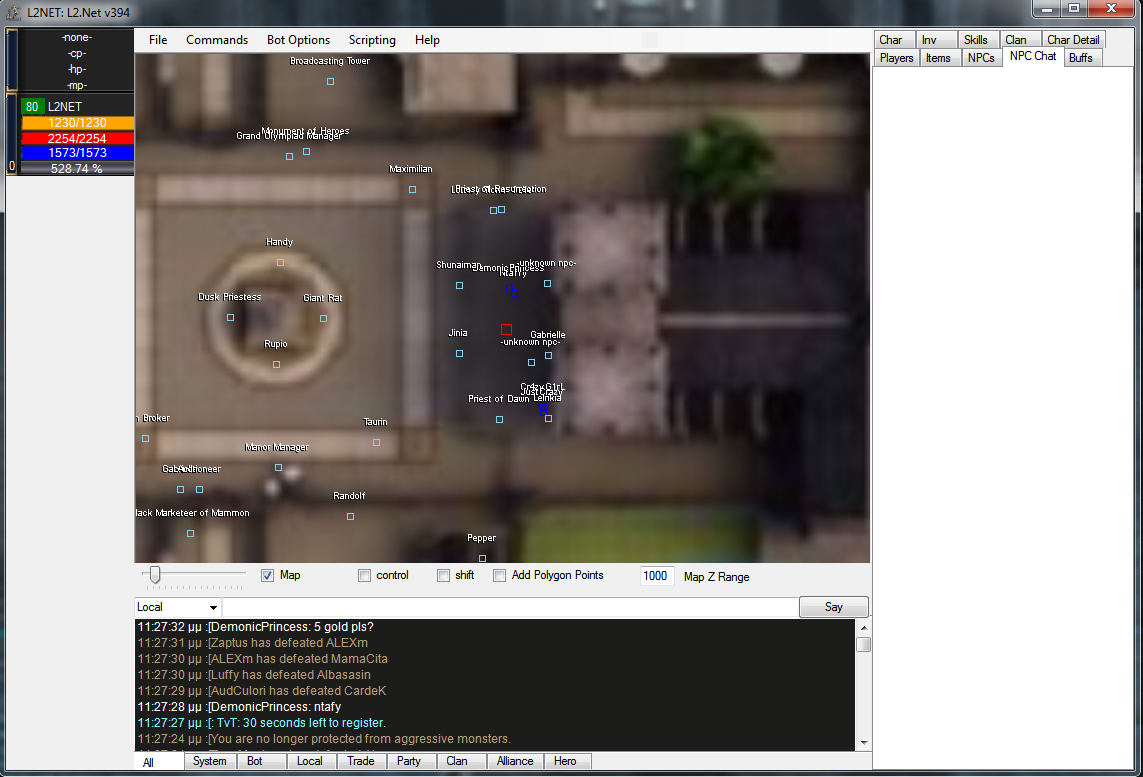Click the orange CP bar 1230/1230

click(77, 123)
